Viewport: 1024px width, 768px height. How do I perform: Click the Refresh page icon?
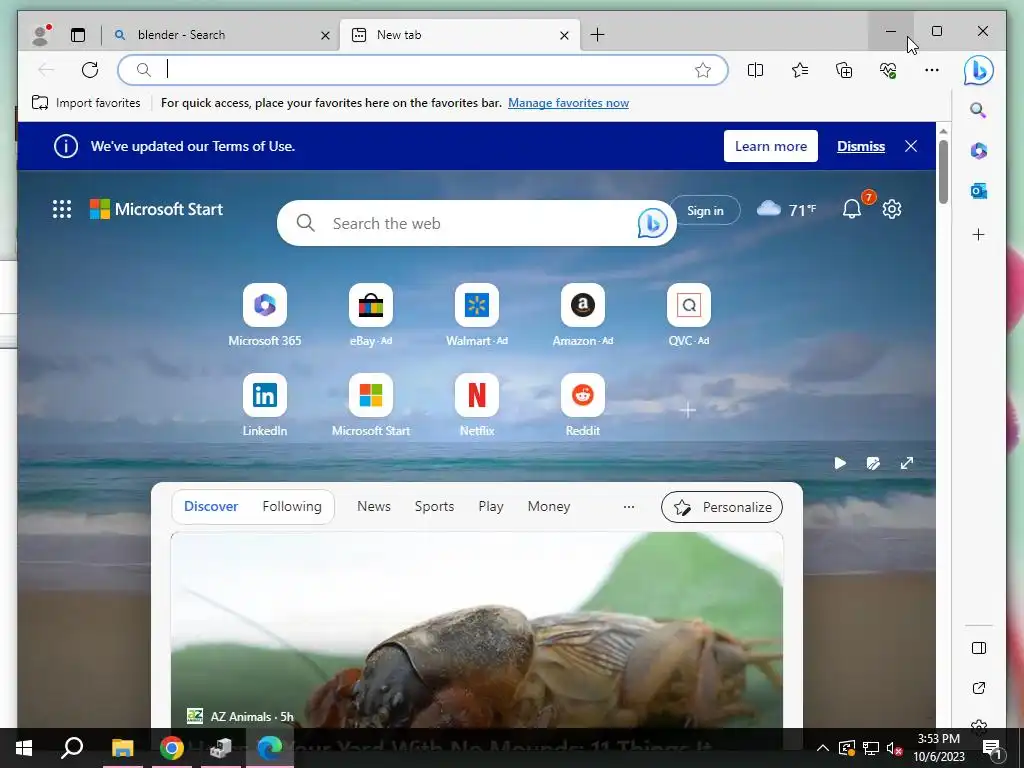[90, 70]
